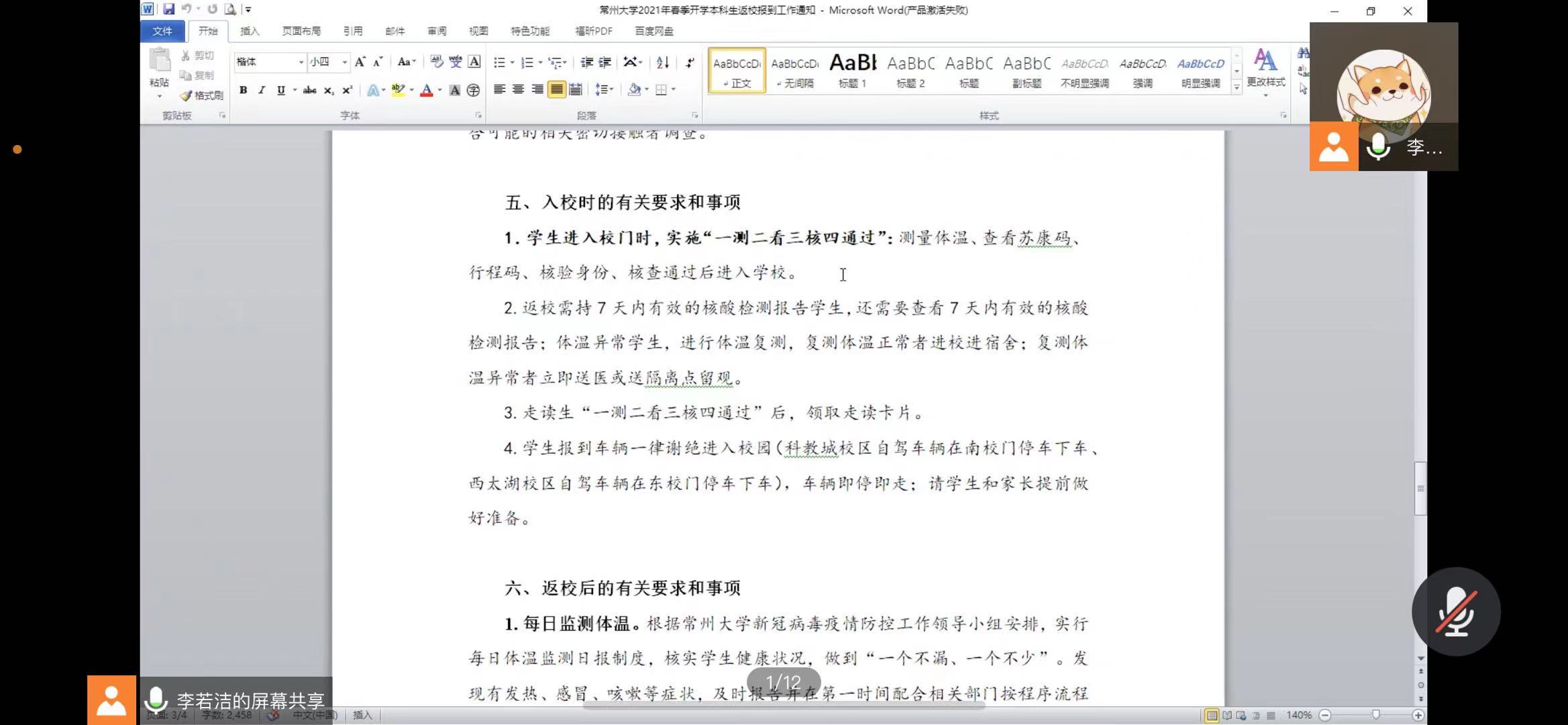Open the Change Case (Aa) dropdown

(x=407, y=62)
